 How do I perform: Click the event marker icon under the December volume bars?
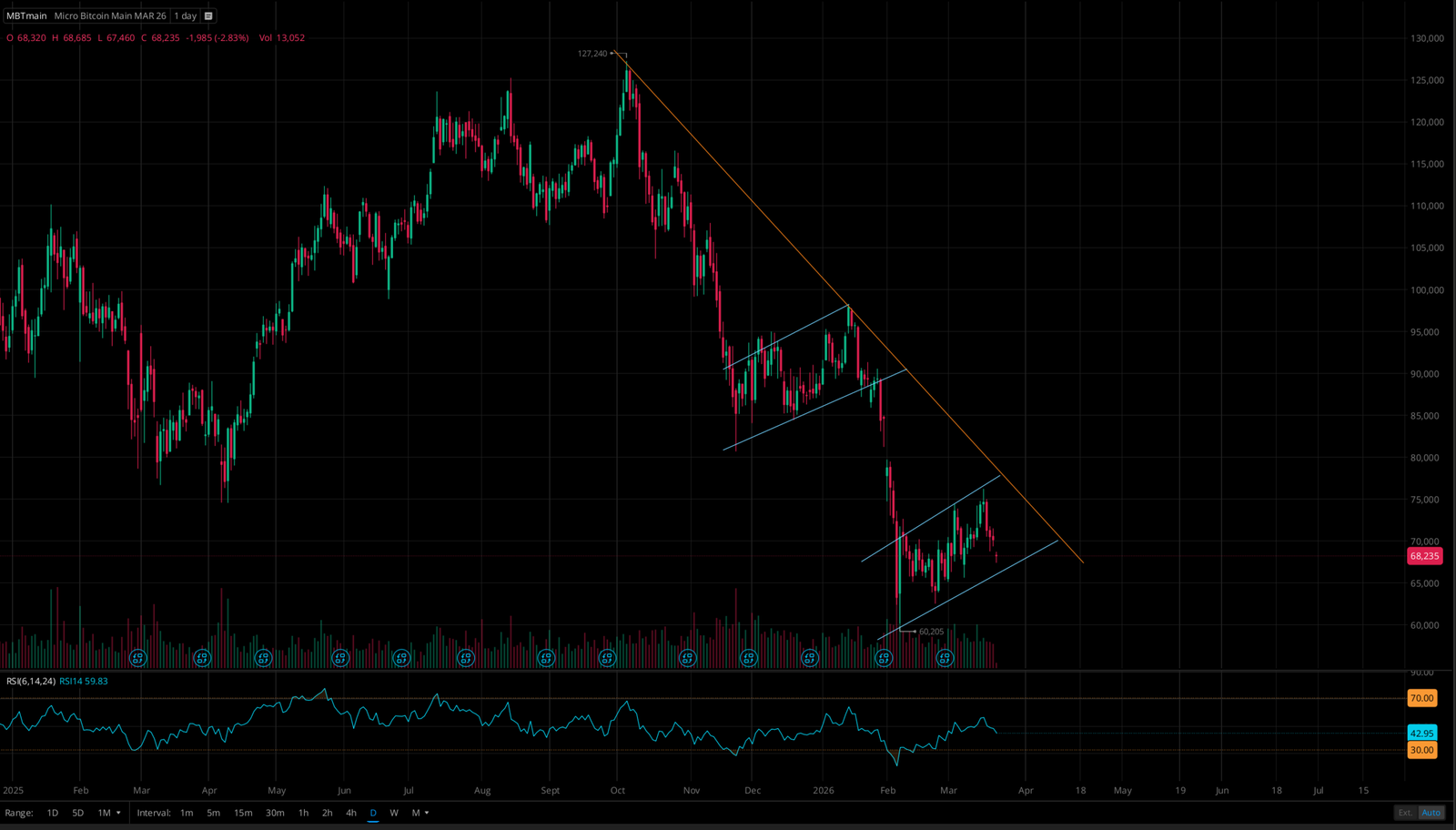(x=748, y=657)
